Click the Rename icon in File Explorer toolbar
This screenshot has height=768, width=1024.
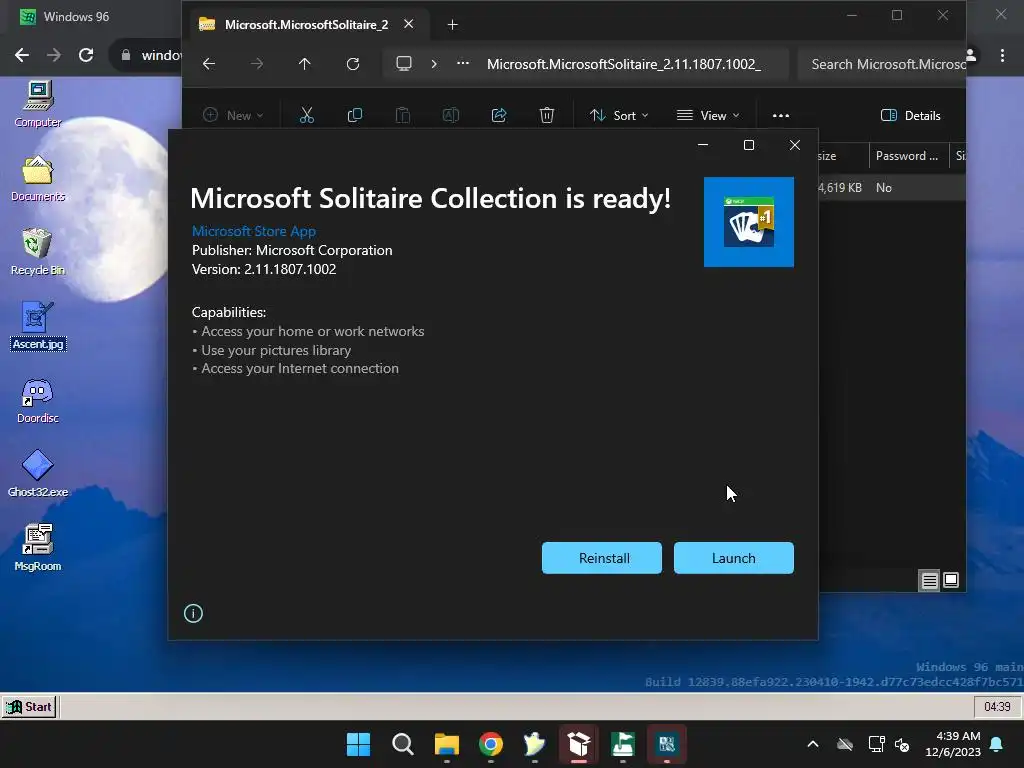(x=451, y=116)
